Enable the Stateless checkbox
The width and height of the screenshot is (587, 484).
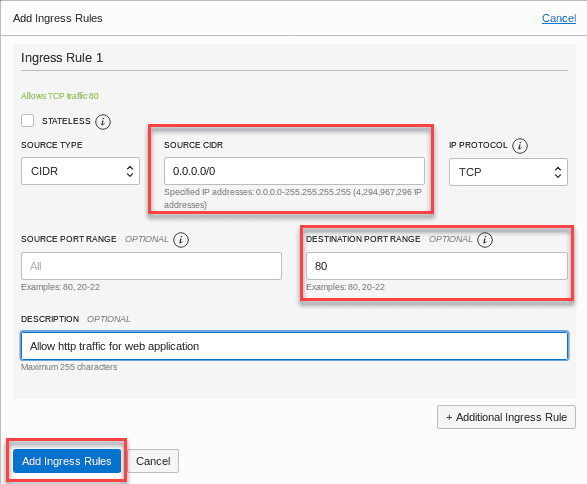[x=28, y=121]
